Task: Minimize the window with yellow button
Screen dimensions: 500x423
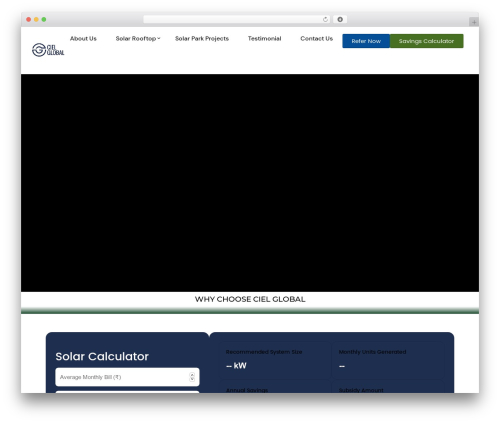Action: coord(36,20)
